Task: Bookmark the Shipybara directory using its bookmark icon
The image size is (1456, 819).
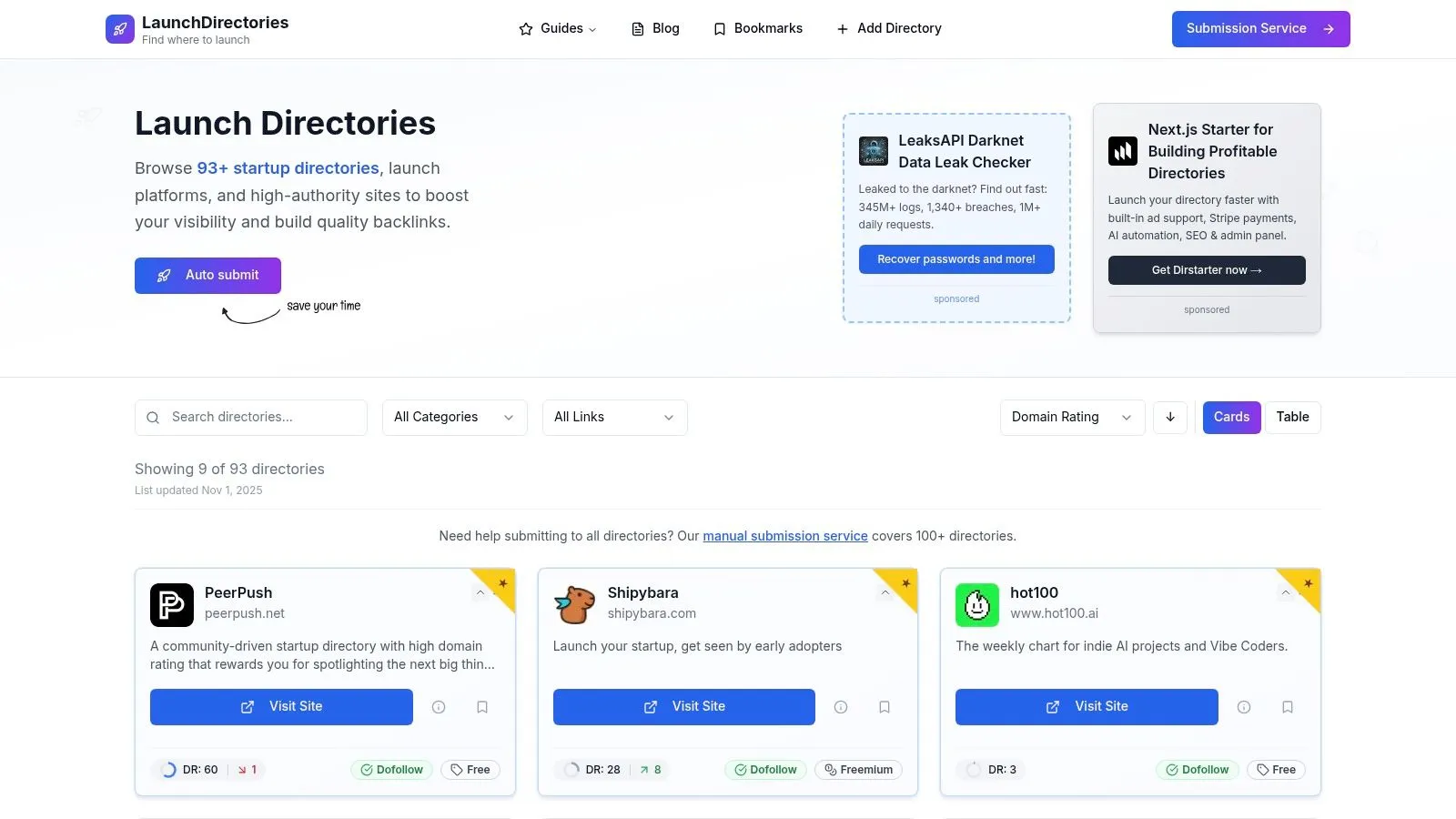Action: [x=885, y=707]
